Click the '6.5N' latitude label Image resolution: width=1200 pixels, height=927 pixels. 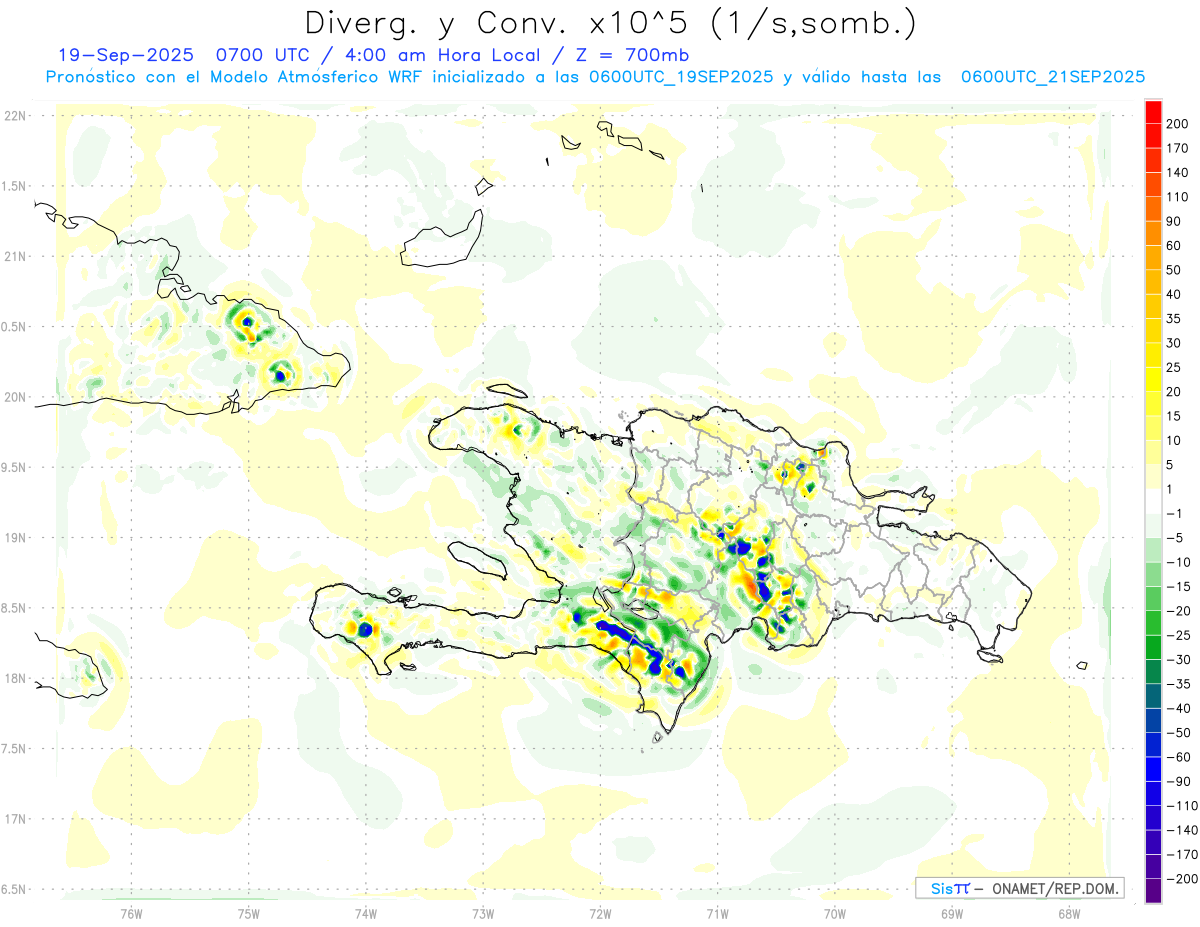pyautogui.click(x=15, y=889)
